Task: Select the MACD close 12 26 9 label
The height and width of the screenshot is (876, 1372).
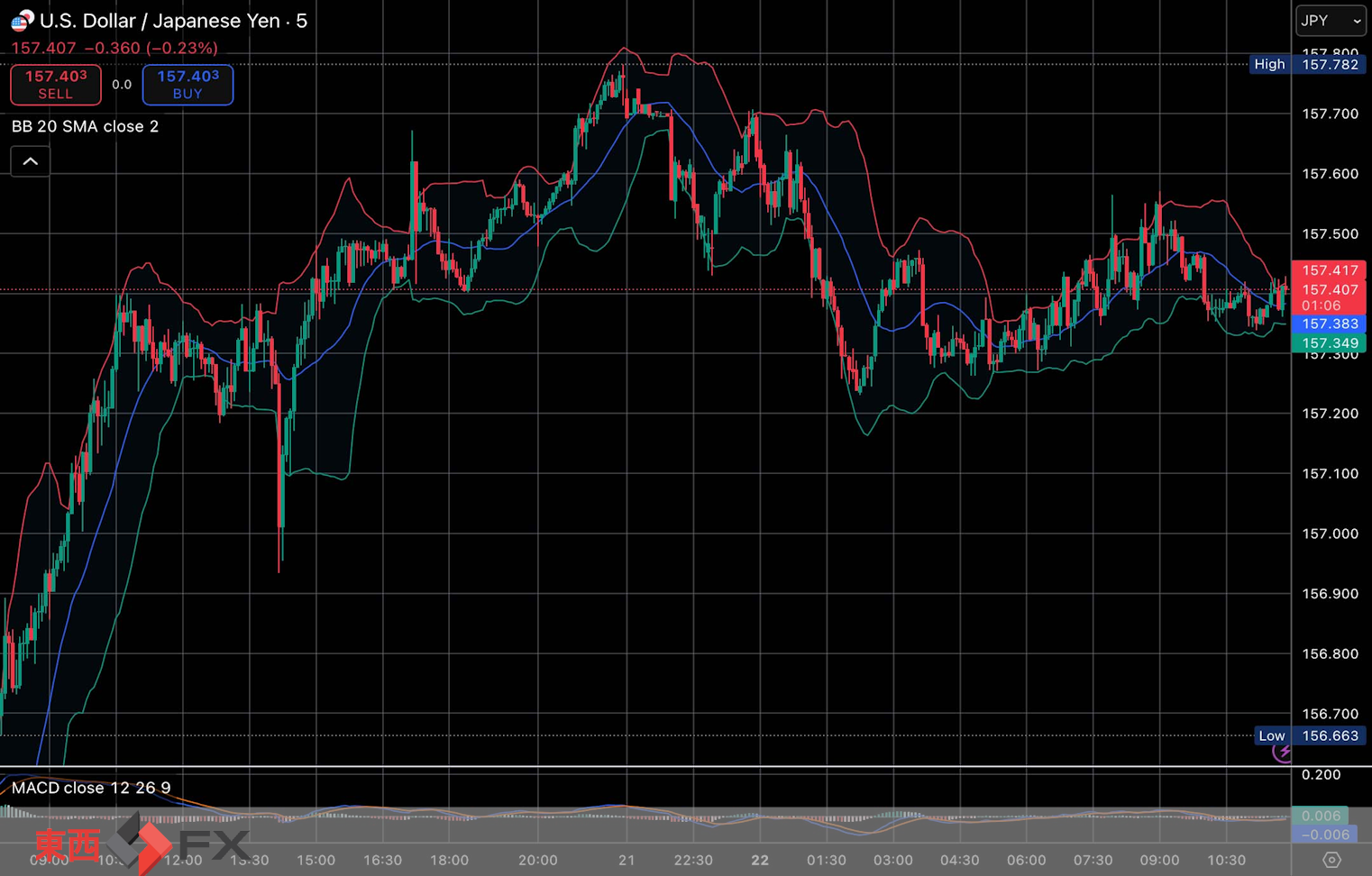Action: pyautogui.click(x=91, y=788)
